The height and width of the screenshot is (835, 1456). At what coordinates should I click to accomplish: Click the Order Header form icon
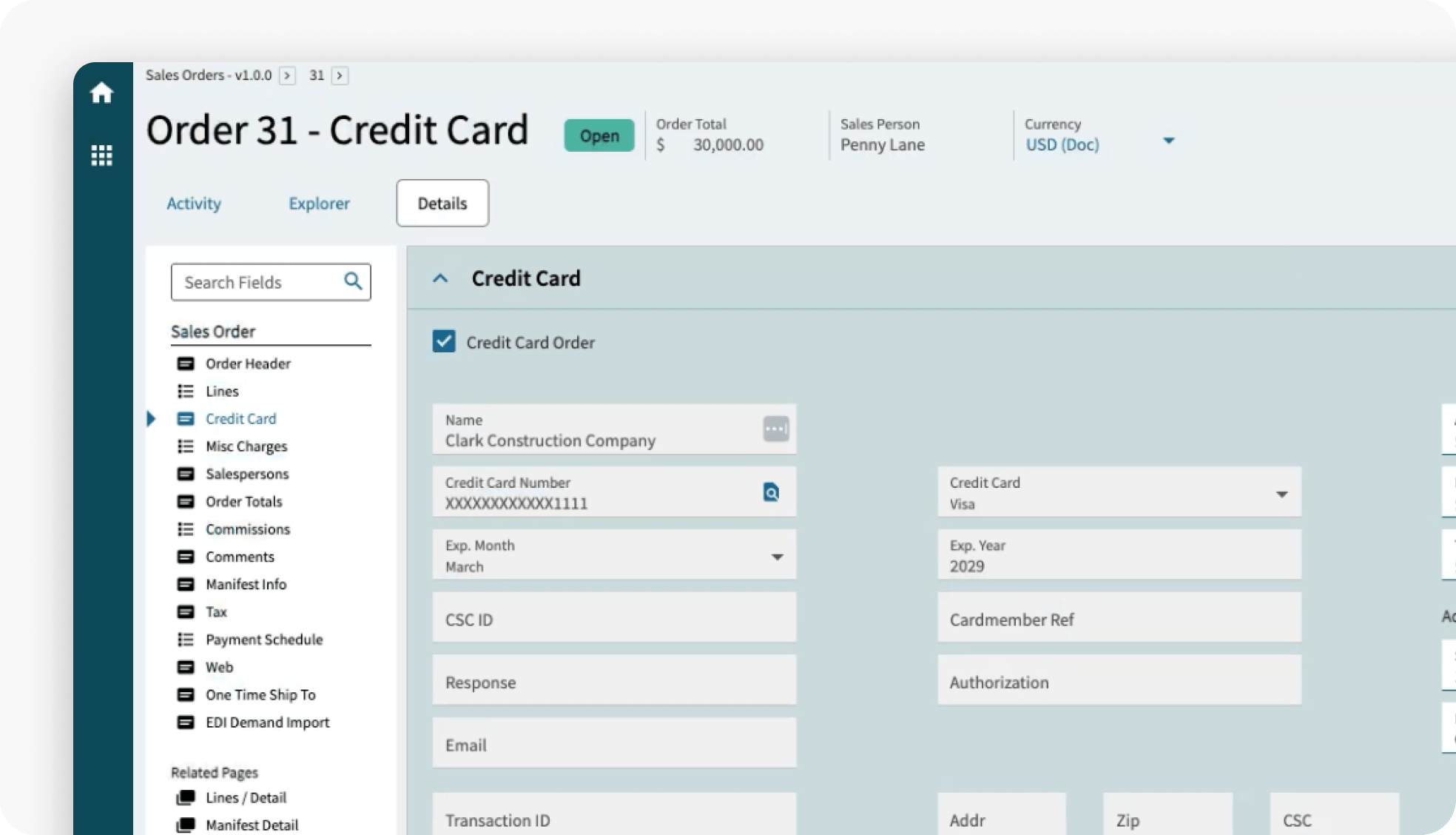point(186,363)
